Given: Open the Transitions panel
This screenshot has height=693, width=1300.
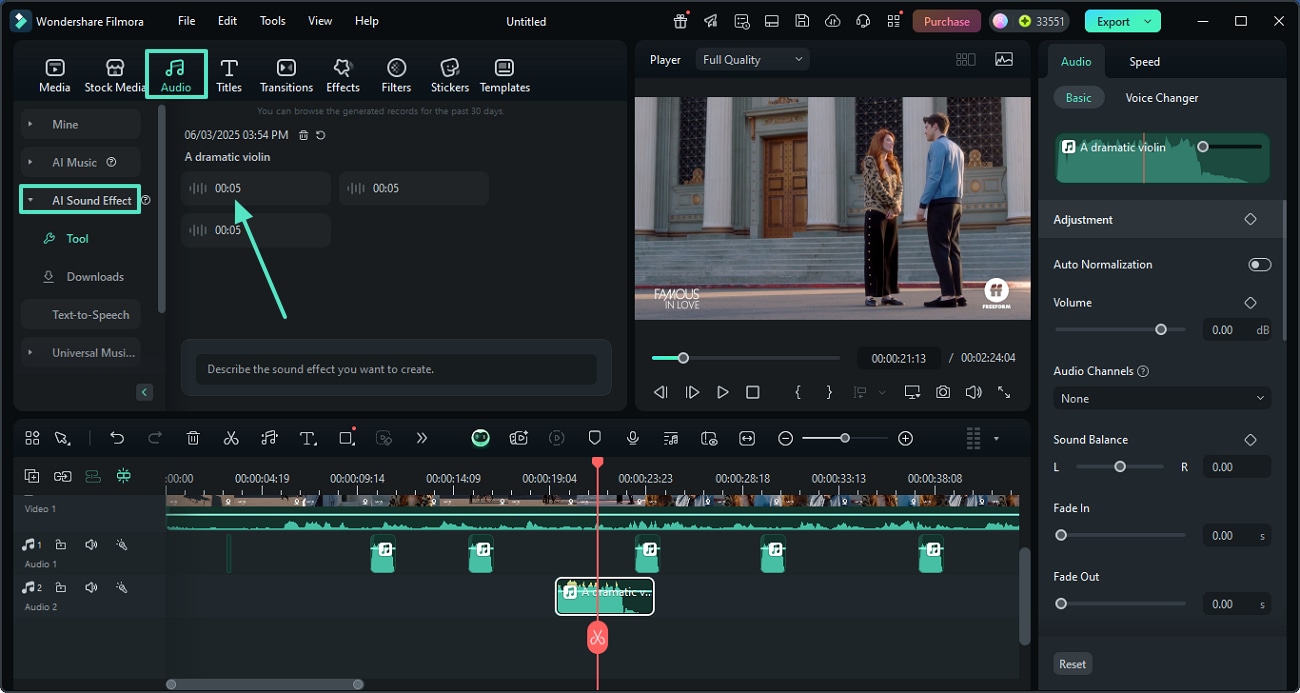Looking at the screenshot, I should click(286, 76).
